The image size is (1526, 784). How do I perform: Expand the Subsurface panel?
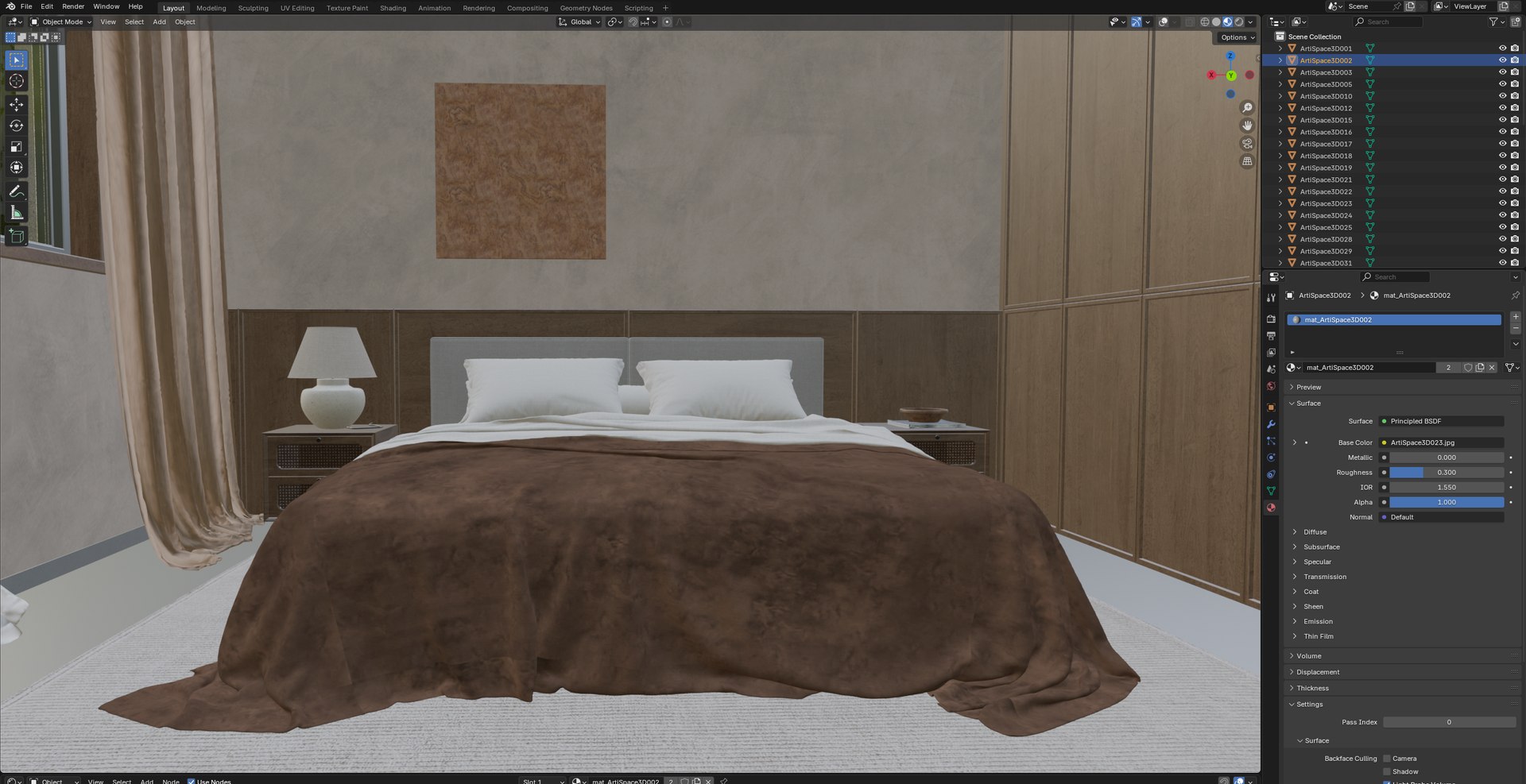click(x=1322, y=547)
